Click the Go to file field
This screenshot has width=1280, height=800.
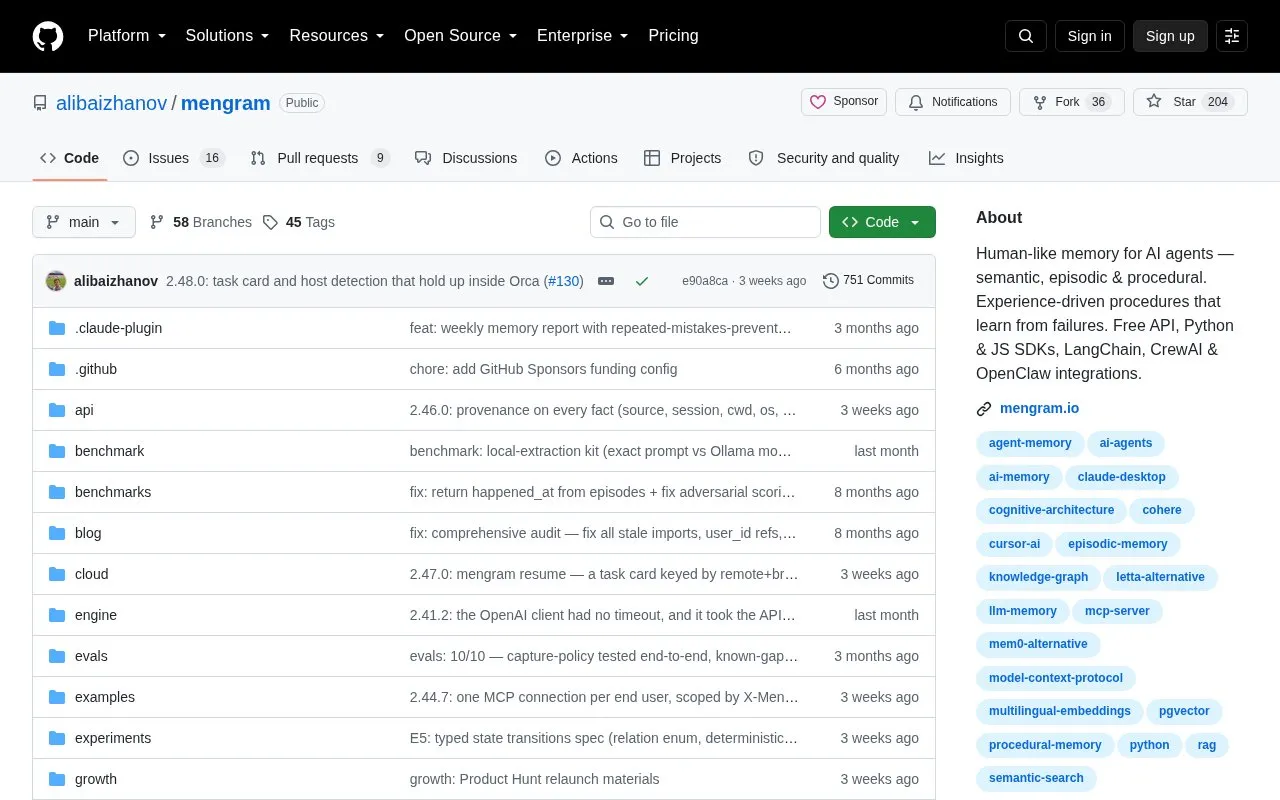tap(705, 222)
